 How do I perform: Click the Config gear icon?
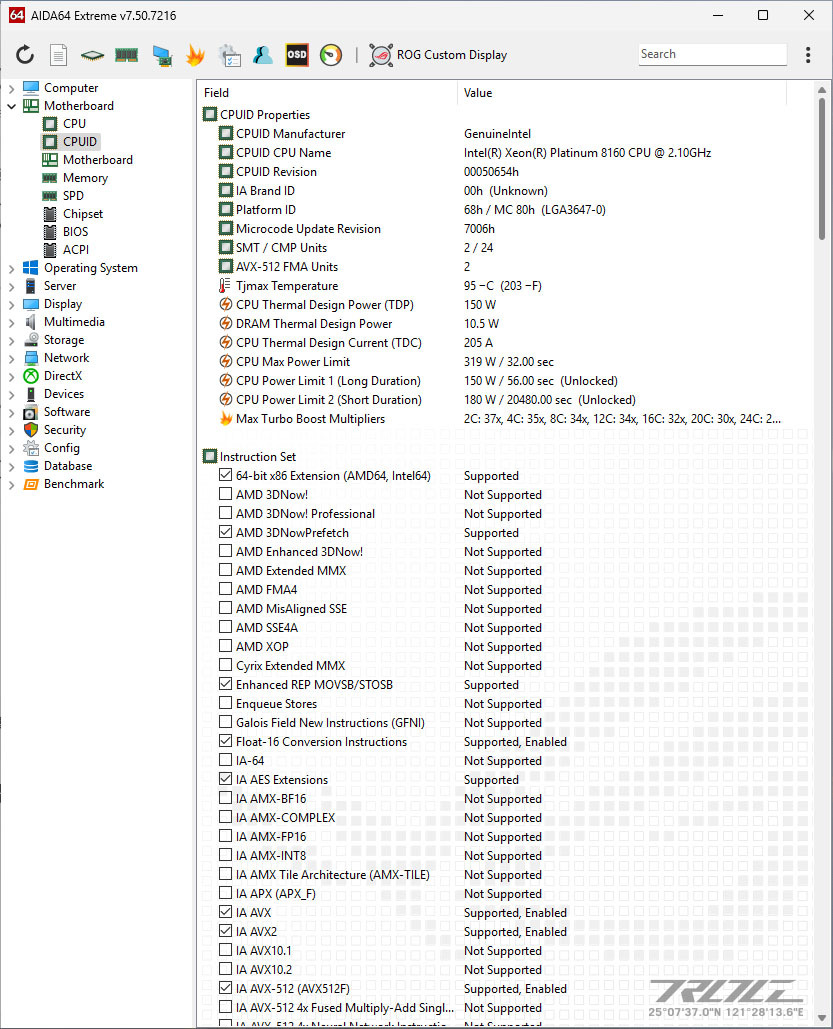tap(31, 448)
